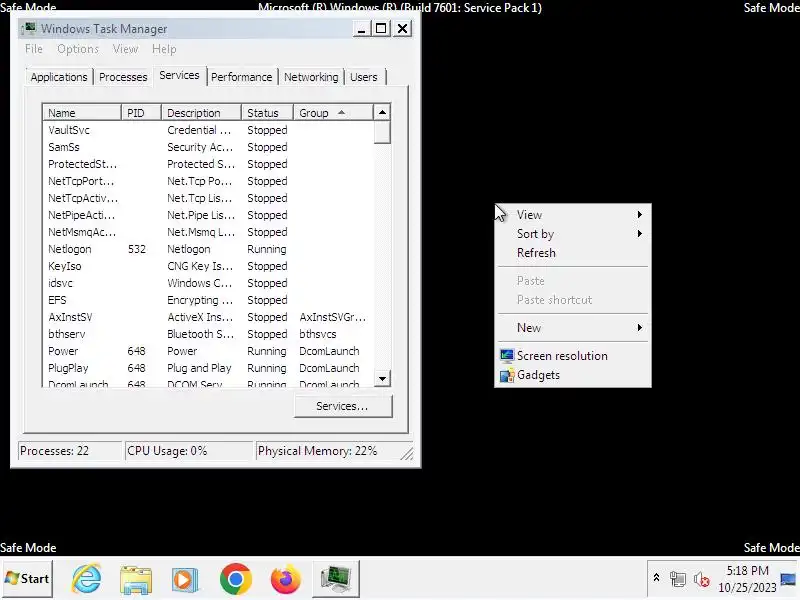Click the Task Manager title bar icon
This screenshot has width=800, height=600.
pyautogui.click(x=30, y=28)
